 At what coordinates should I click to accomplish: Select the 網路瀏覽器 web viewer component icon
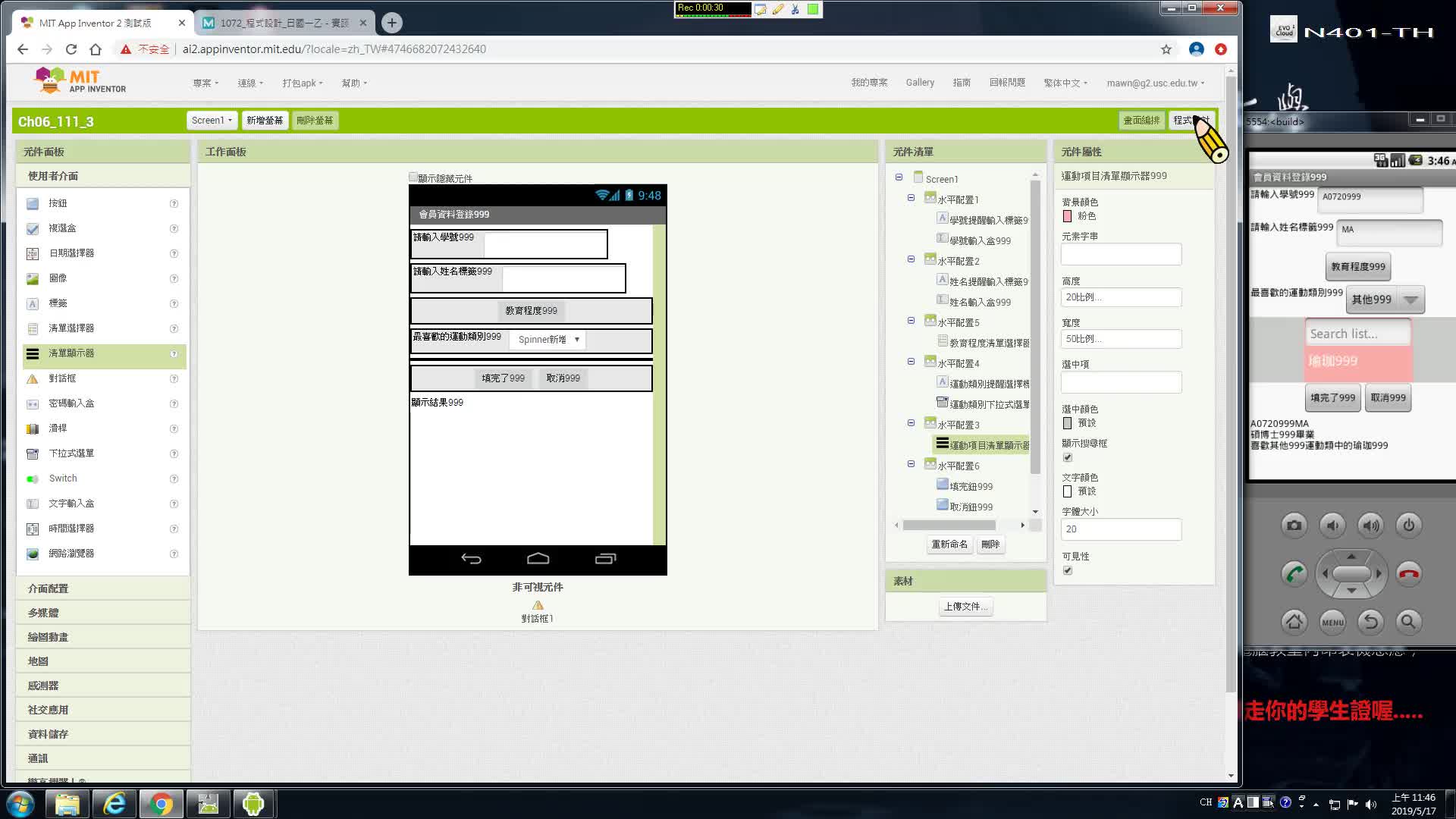[x=33, y=554]
